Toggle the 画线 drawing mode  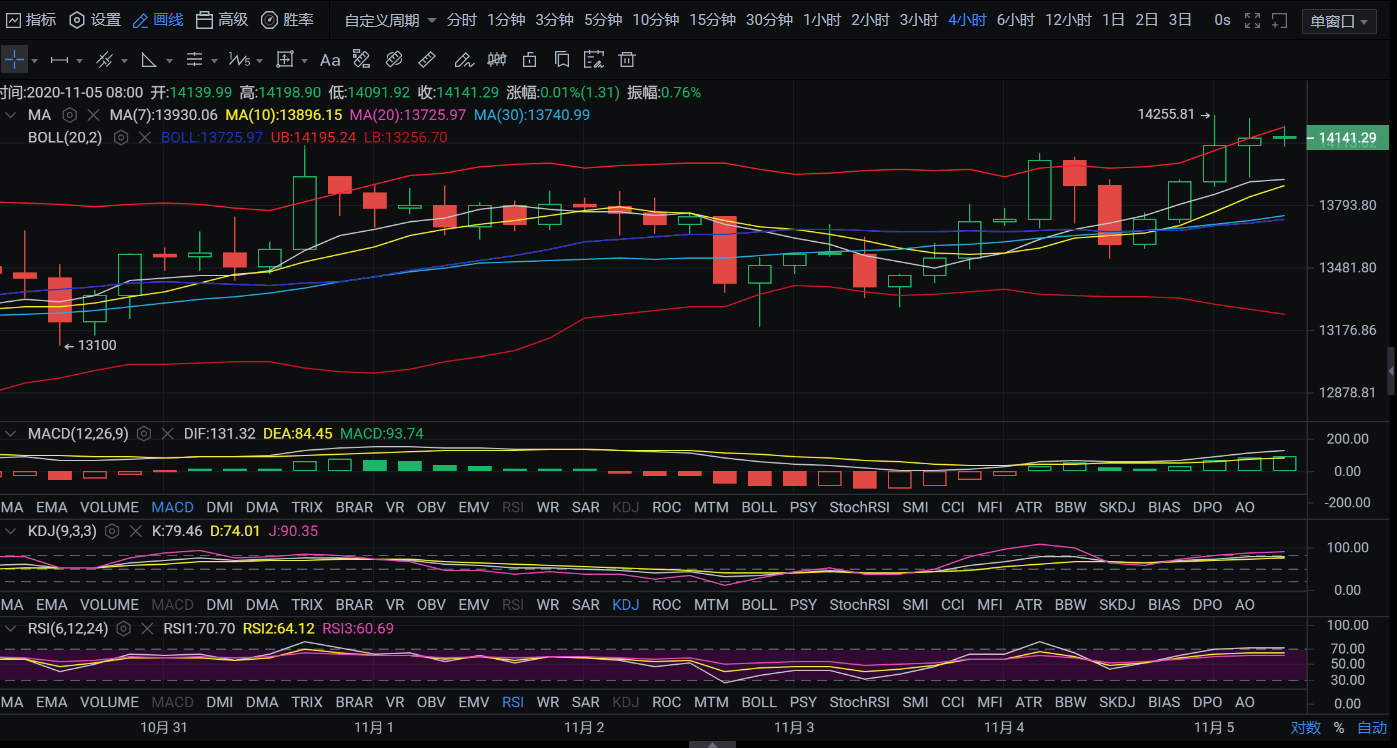158,20
